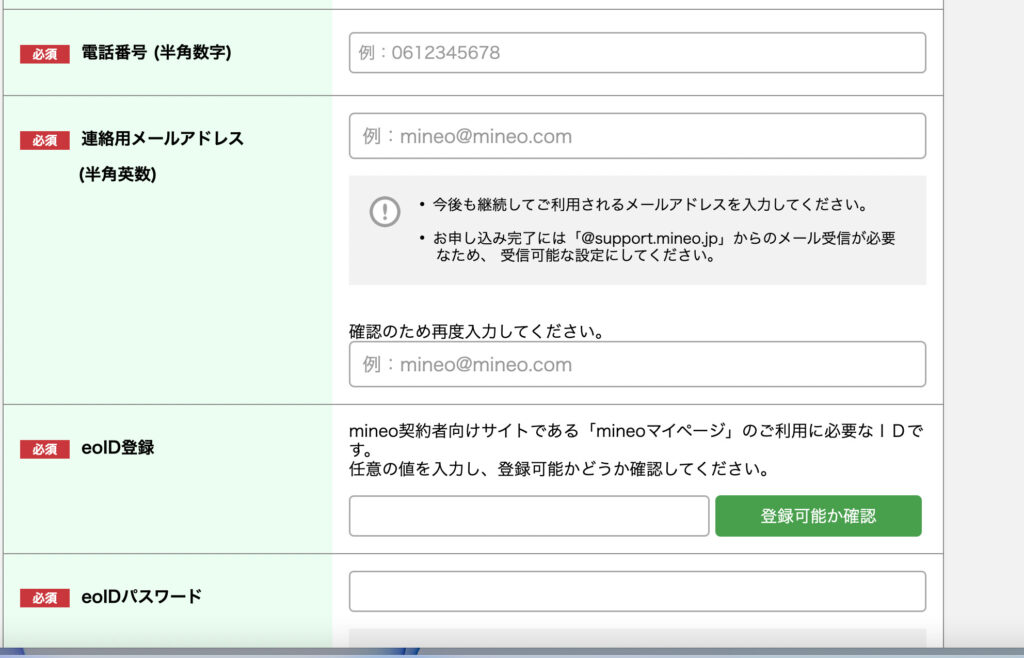Image resolution: width=1024 pixels, height=658 pixels.
Task: Click the text 任意の値を入力し、登録可能かどうか確認してください。
Action: pyautogui.click(x=560, y=469)
